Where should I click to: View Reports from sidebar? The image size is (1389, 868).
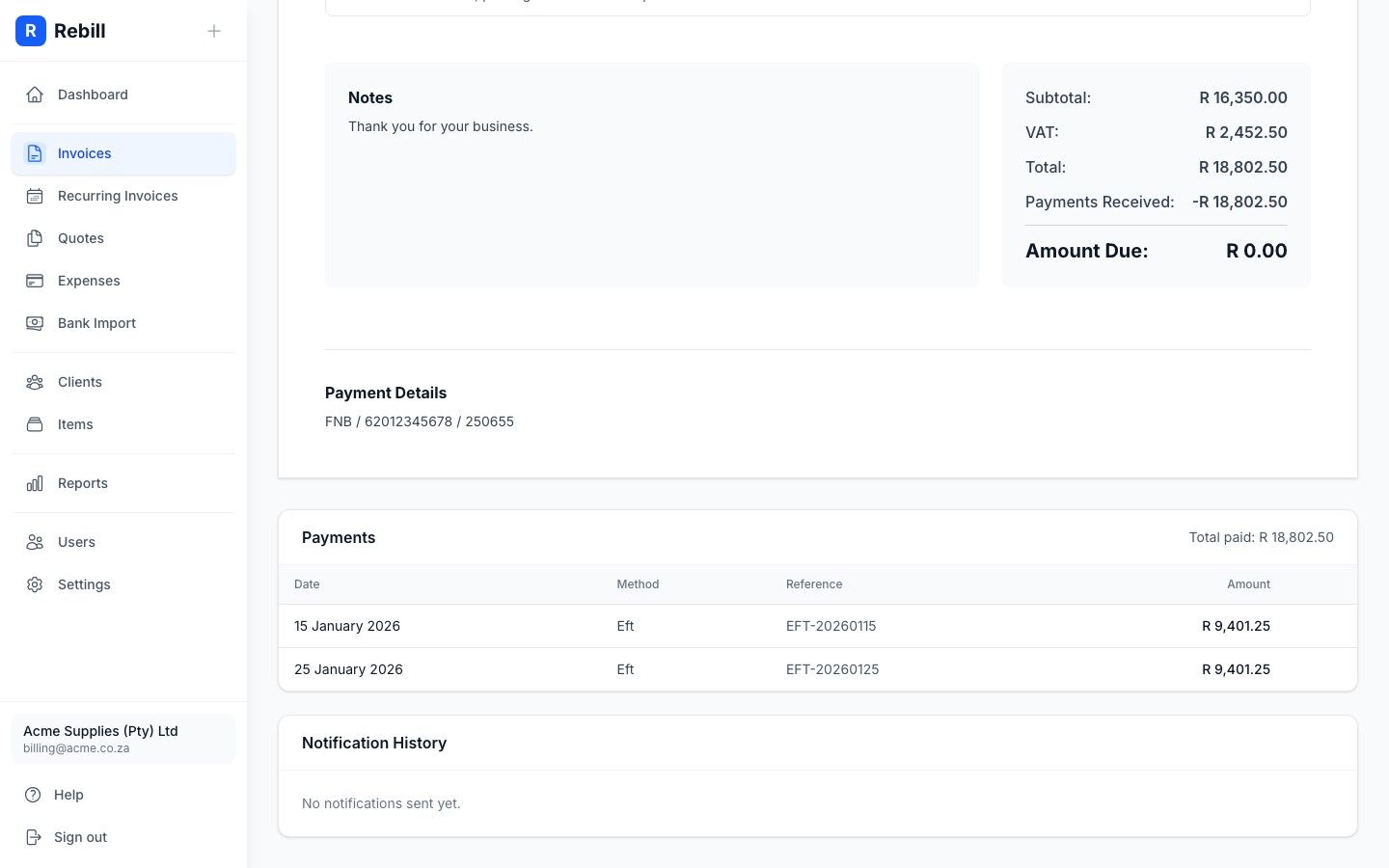click(123, 483)
